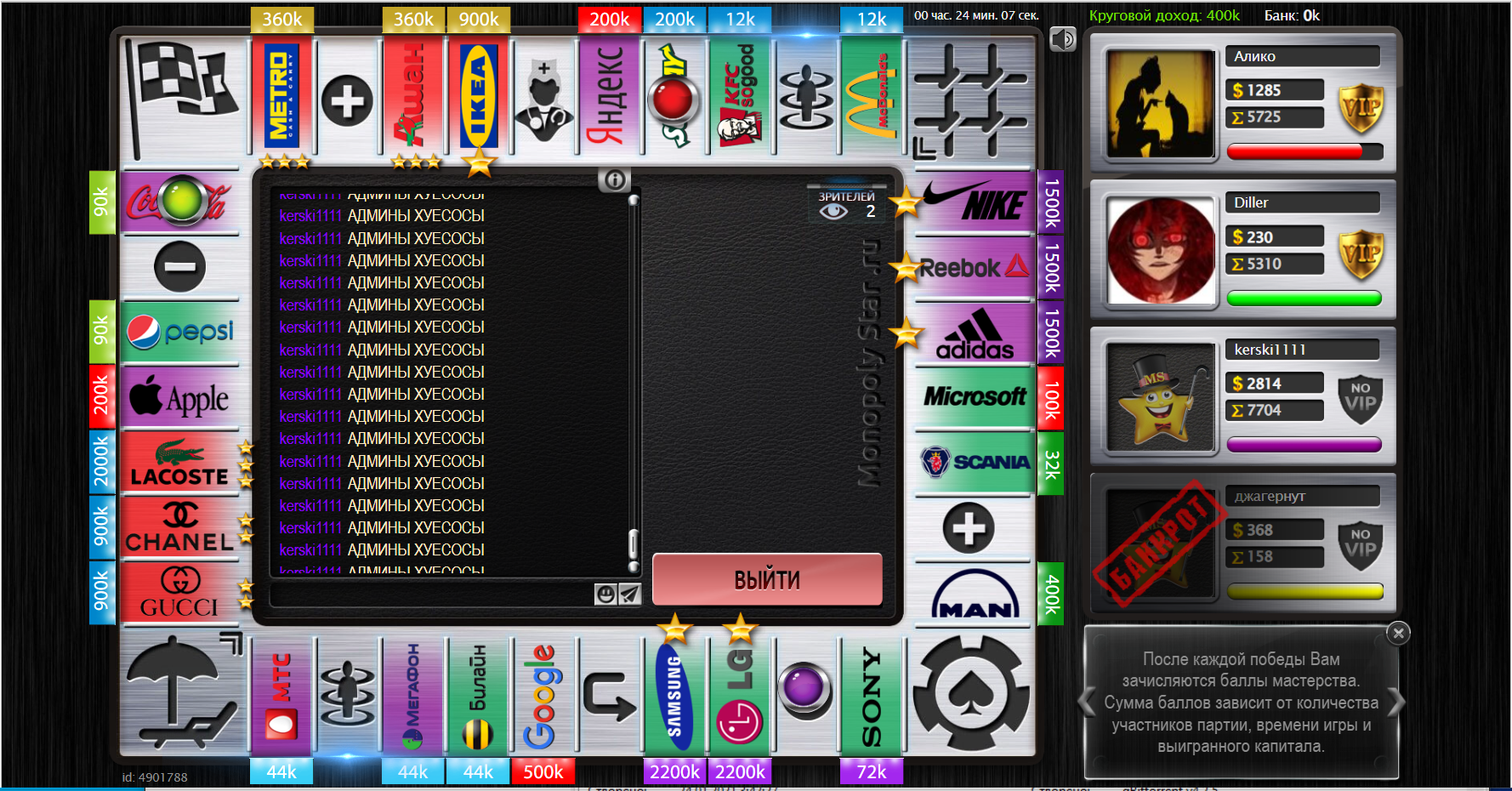Click the IKEA property cell

tap(479, 96)
